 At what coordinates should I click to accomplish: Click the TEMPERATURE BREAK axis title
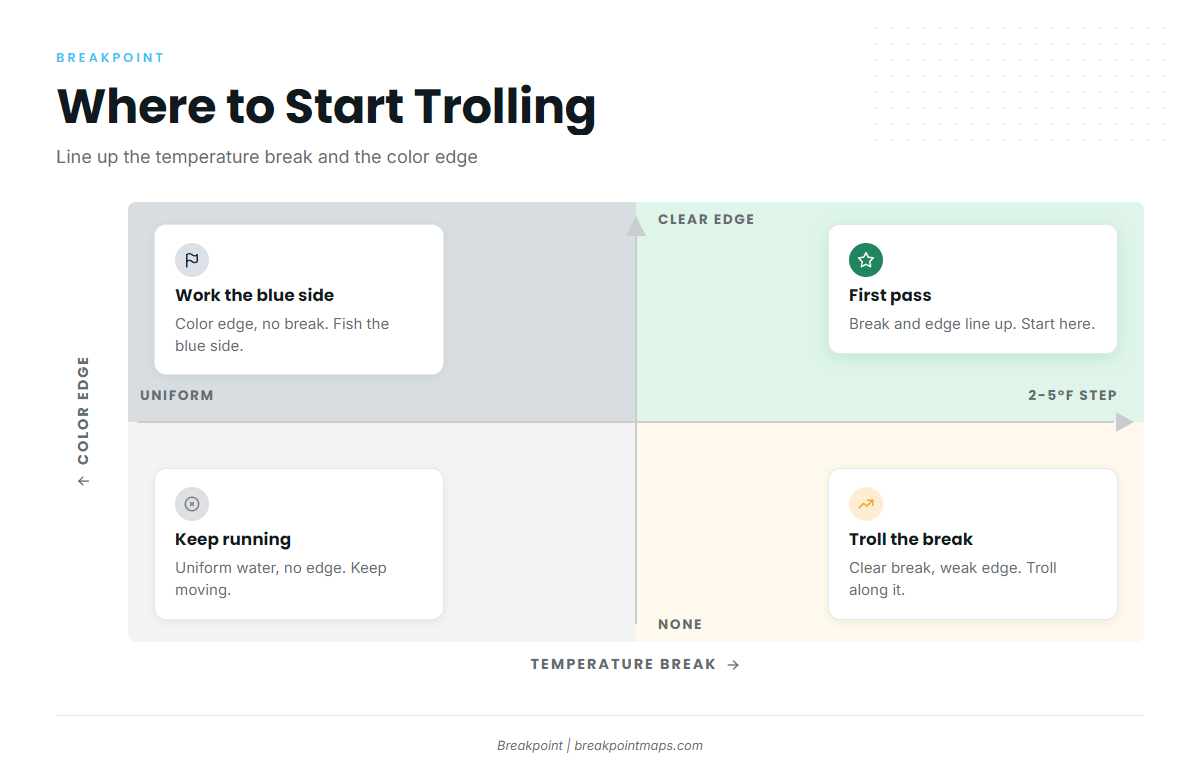click(x=623, y=665)
